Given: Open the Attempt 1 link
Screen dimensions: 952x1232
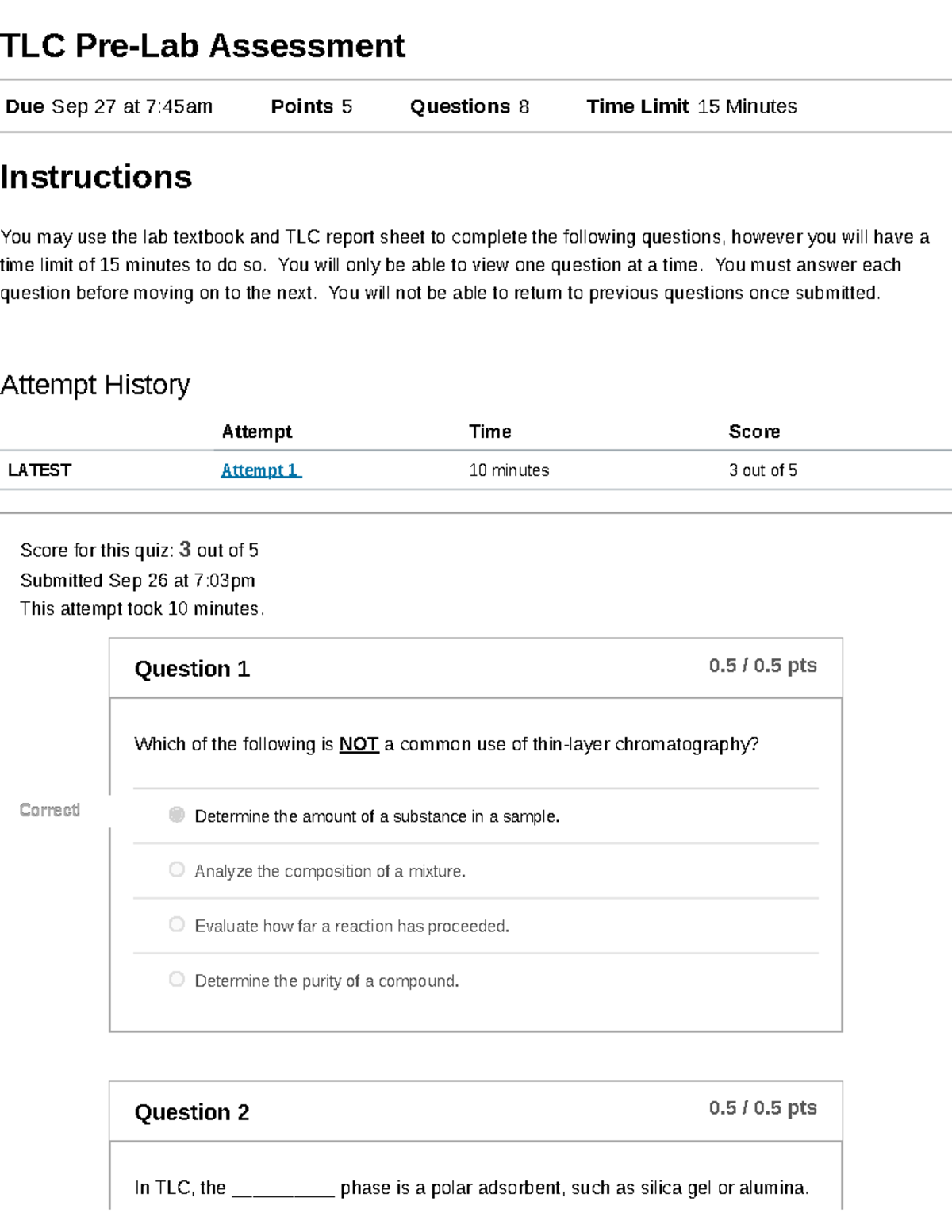Looking at the screenshot, I should [x=260, y=470].
